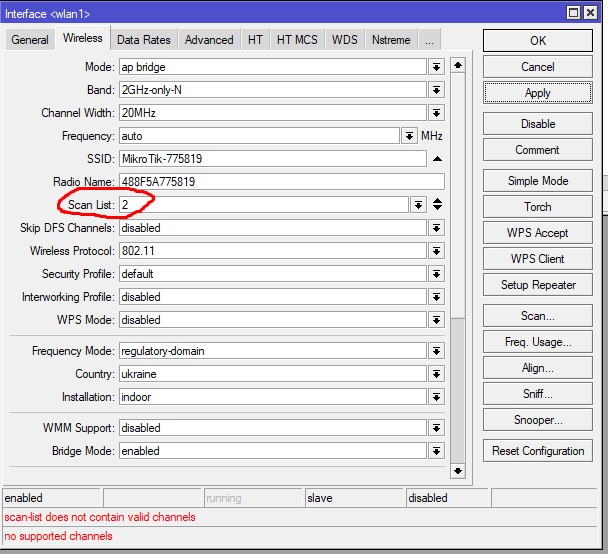The width and height of the screenshot is (608, 554).
Task: Switch to the General tab
Action: point(30,40)
